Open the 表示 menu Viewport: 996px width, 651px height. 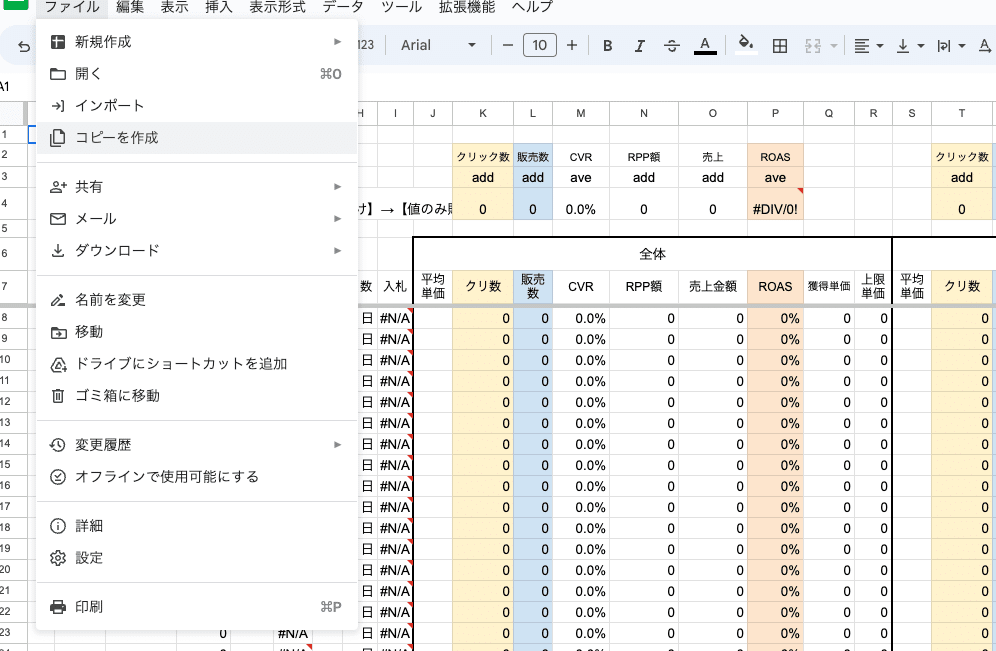tap(174, 7)
